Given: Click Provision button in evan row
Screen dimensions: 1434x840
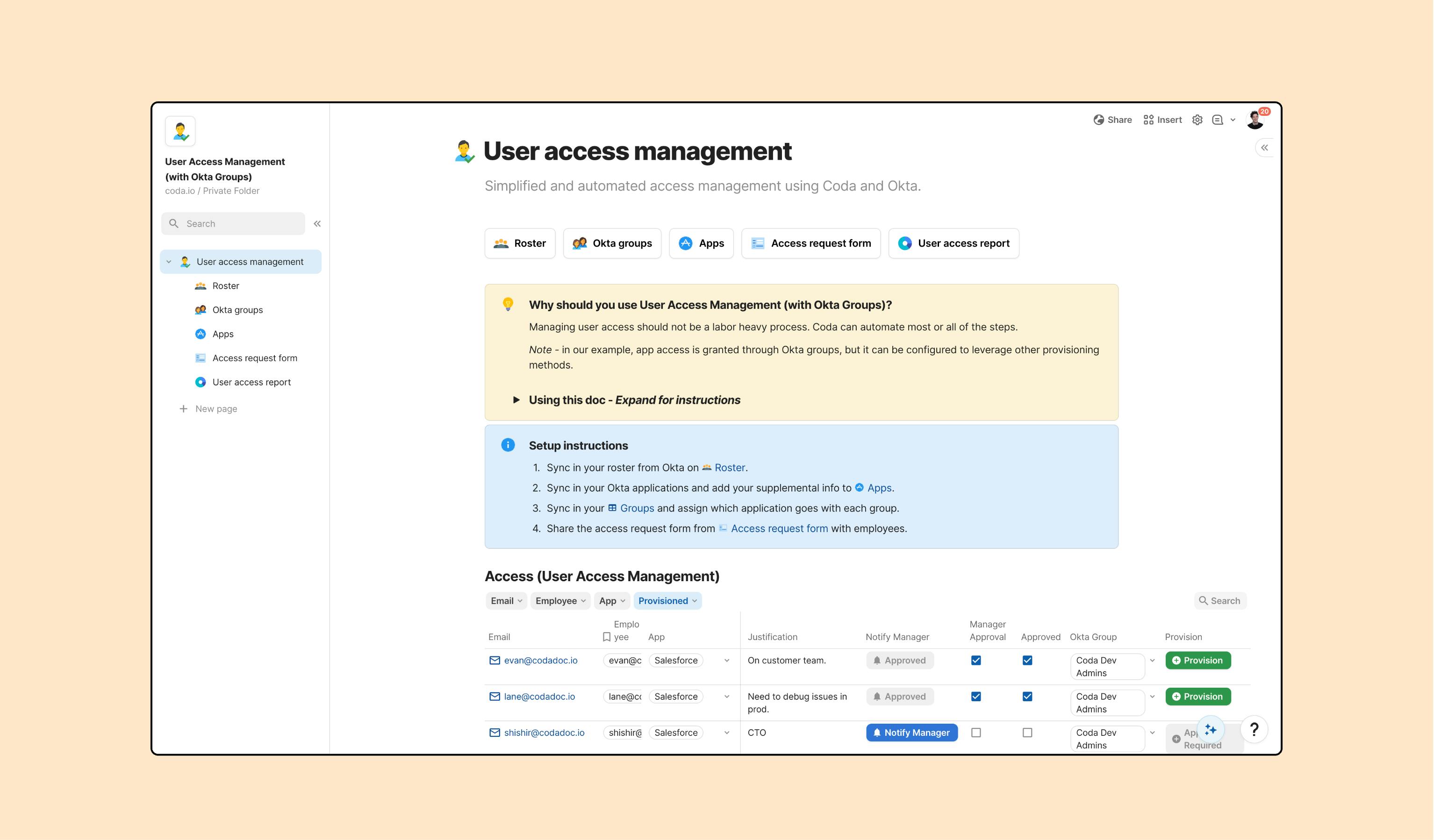Looking at the screenshot, I should 1198,660.
